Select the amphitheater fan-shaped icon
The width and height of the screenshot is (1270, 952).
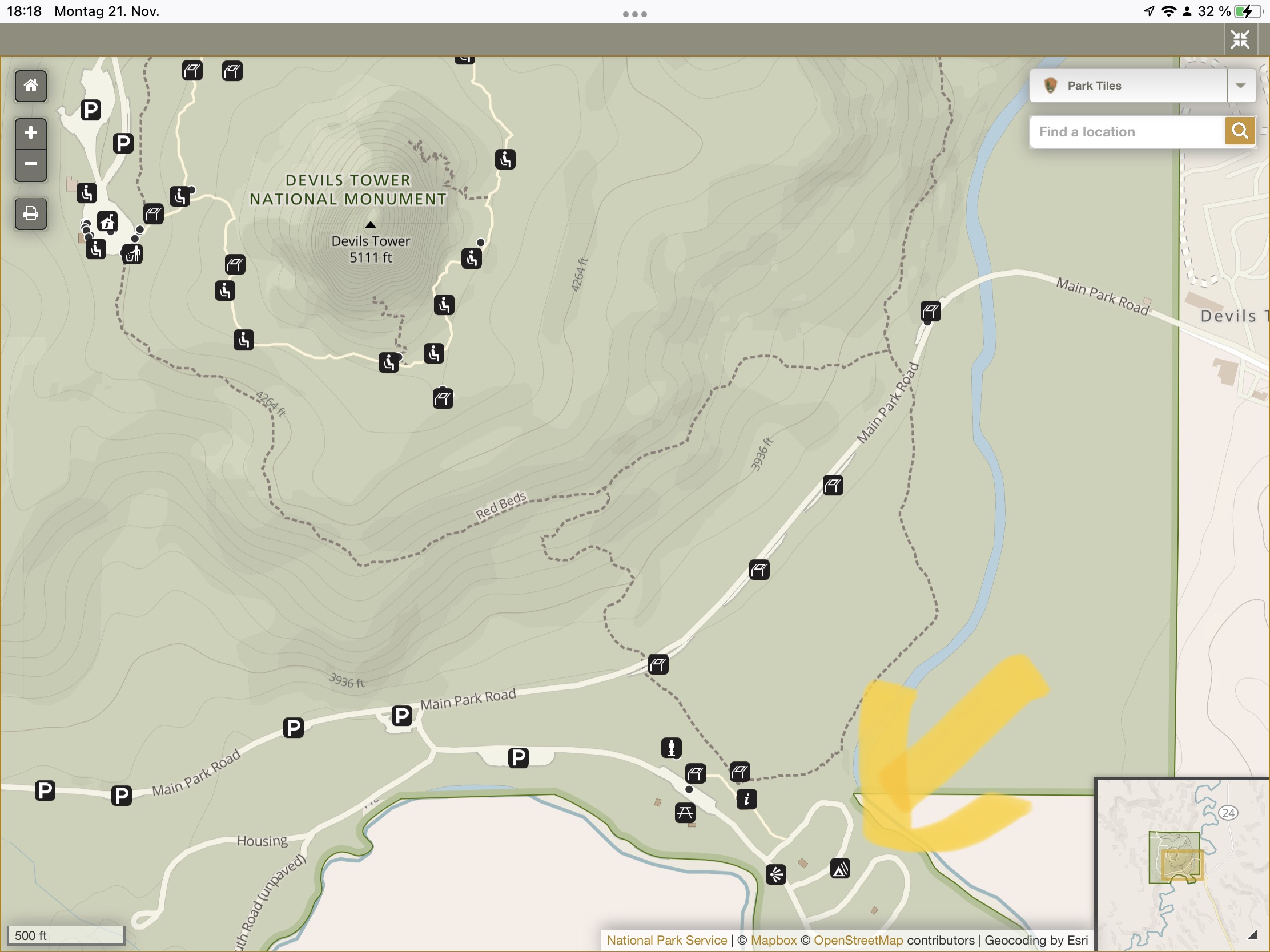point(775,874)
